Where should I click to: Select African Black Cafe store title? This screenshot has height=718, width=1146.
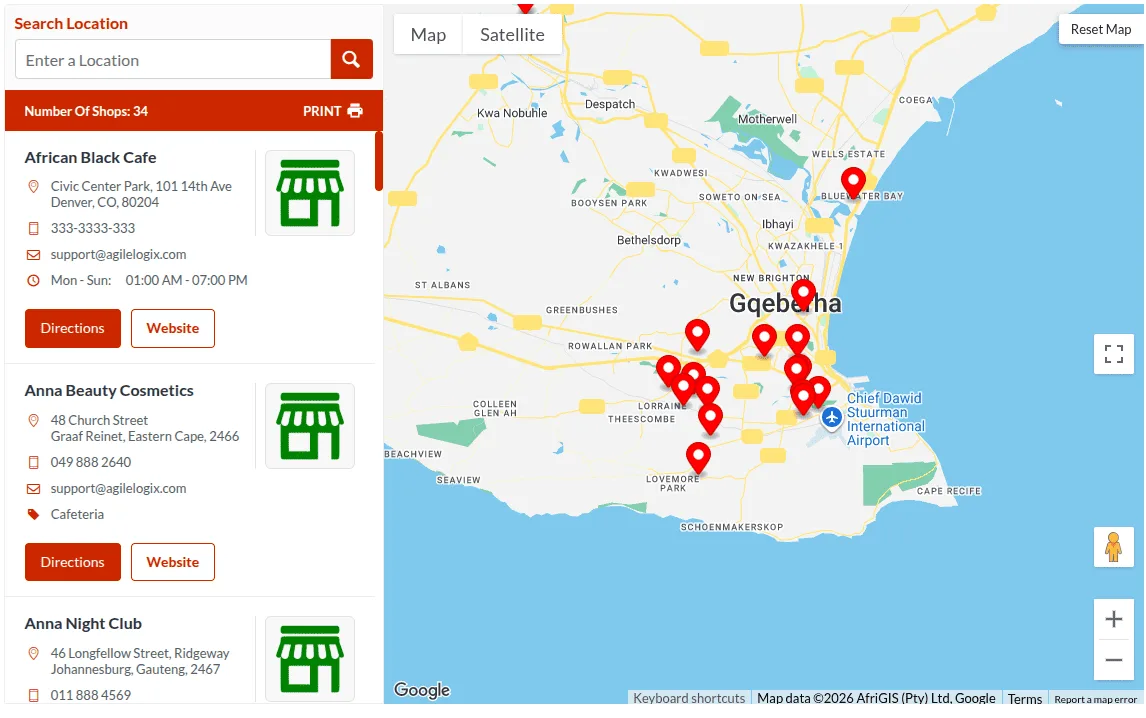(x=91, y=158)
